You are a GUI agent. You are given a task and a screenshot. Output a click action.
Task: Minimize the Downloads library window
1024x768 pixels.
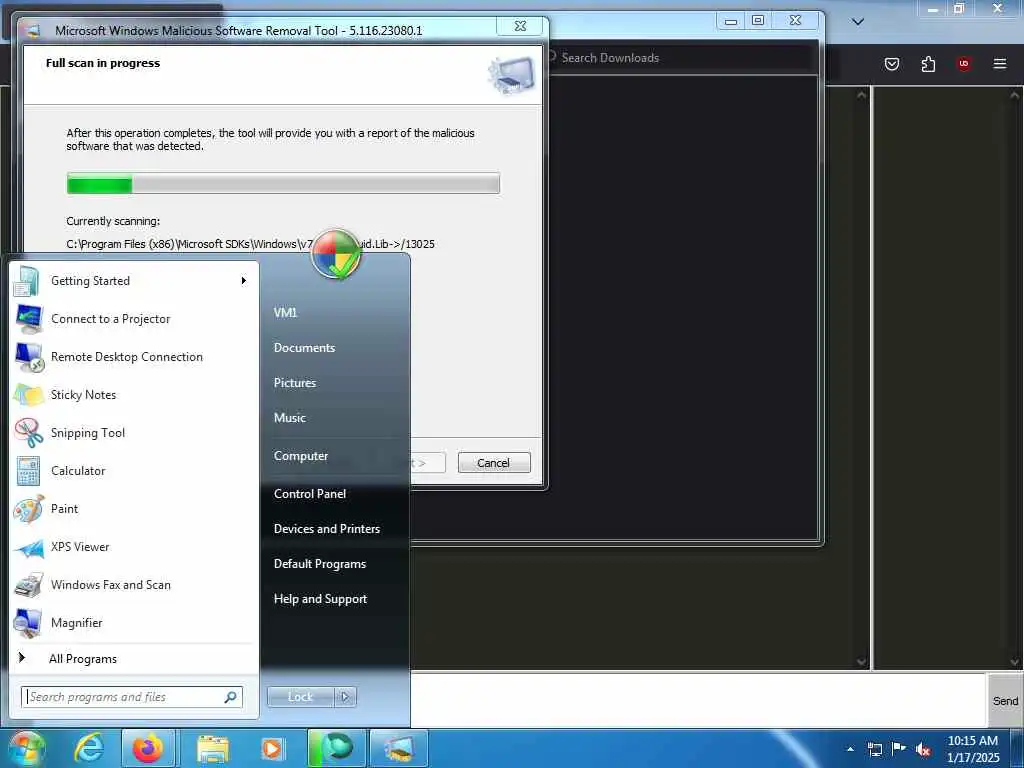click(x=731, y=22)
